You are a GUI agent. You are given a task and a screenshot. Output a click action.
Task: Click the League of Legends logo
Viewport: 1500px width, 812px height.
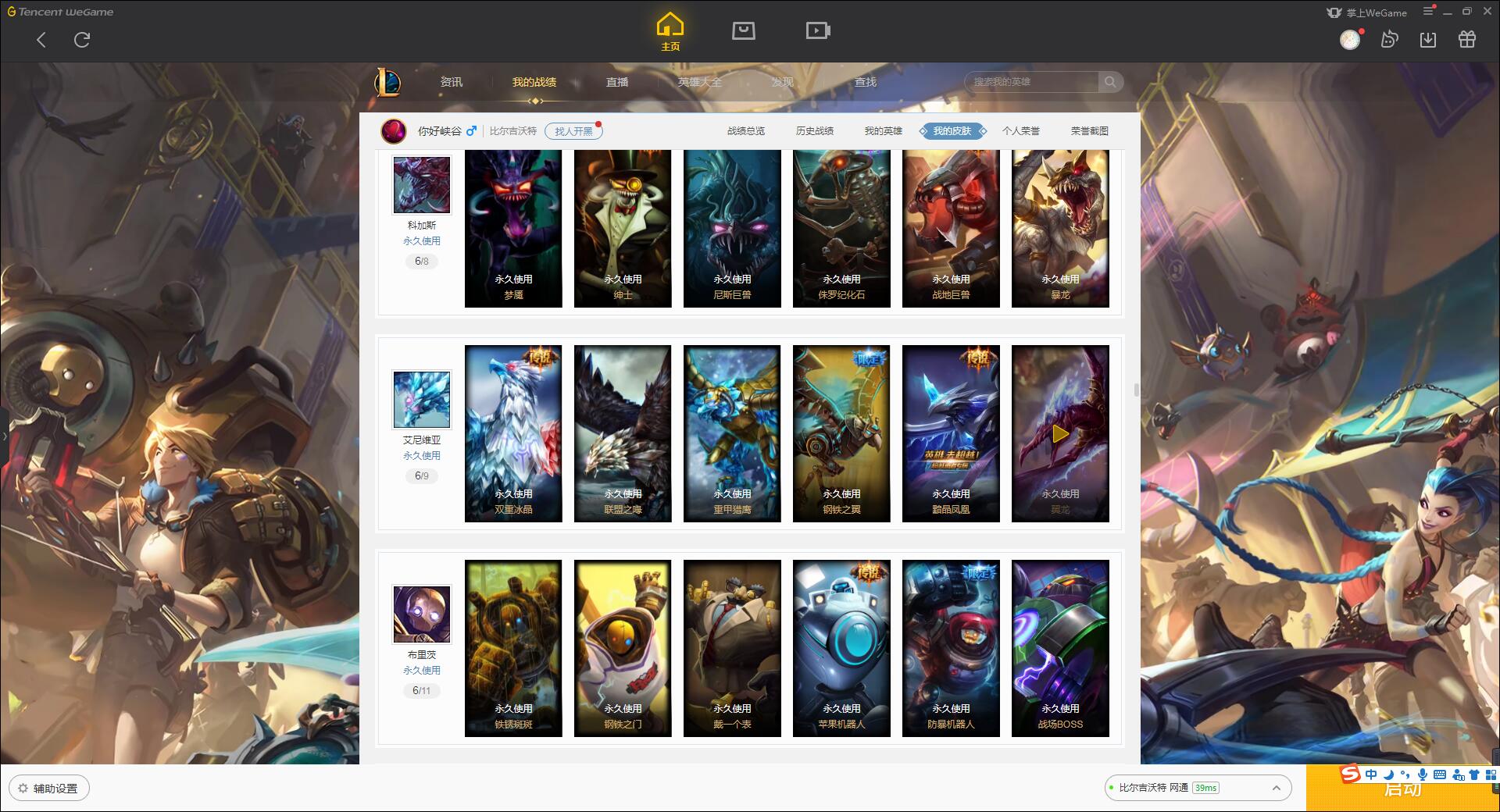tap(387, 82)
